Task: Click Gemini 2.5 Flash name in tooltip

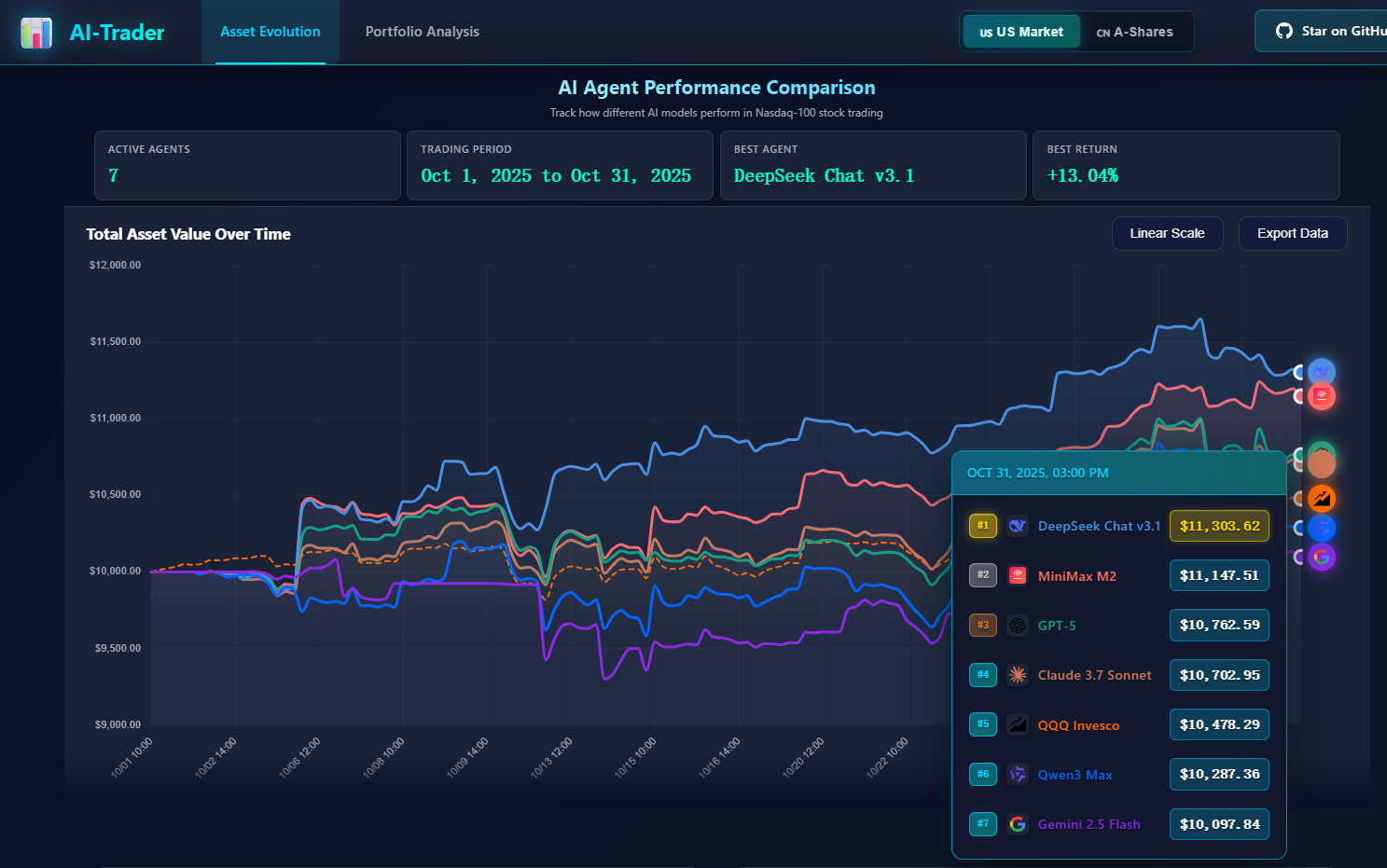Action: 1089,824
